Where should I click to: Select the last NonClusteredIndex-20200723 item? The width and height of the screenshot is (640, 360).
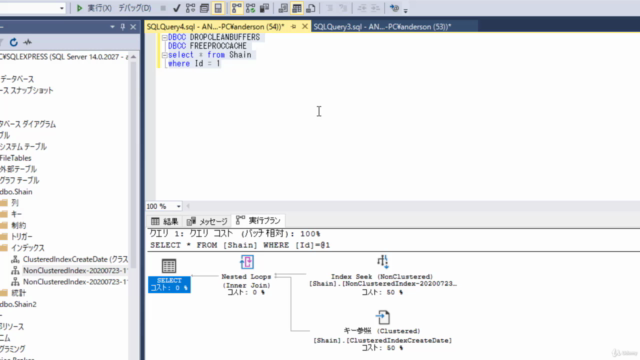pos(76,282)
